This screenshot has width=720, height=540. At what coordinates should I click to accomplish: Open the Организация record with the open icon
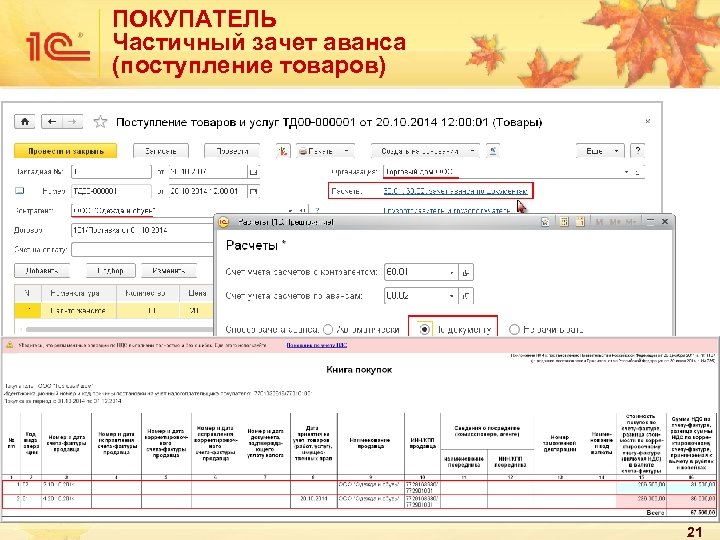click(638, 172)
